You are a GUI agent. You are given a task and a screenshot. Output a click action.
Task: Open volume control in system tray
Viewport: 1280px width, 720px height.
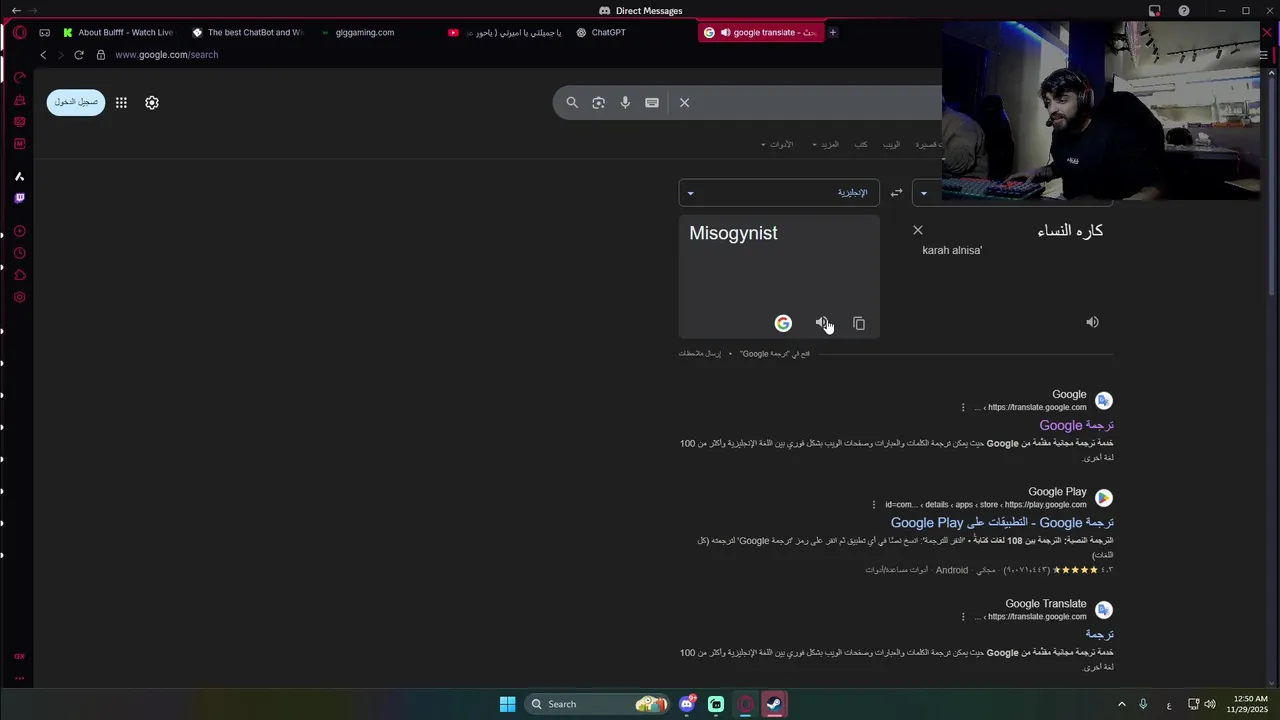(x=1210, y=704)
